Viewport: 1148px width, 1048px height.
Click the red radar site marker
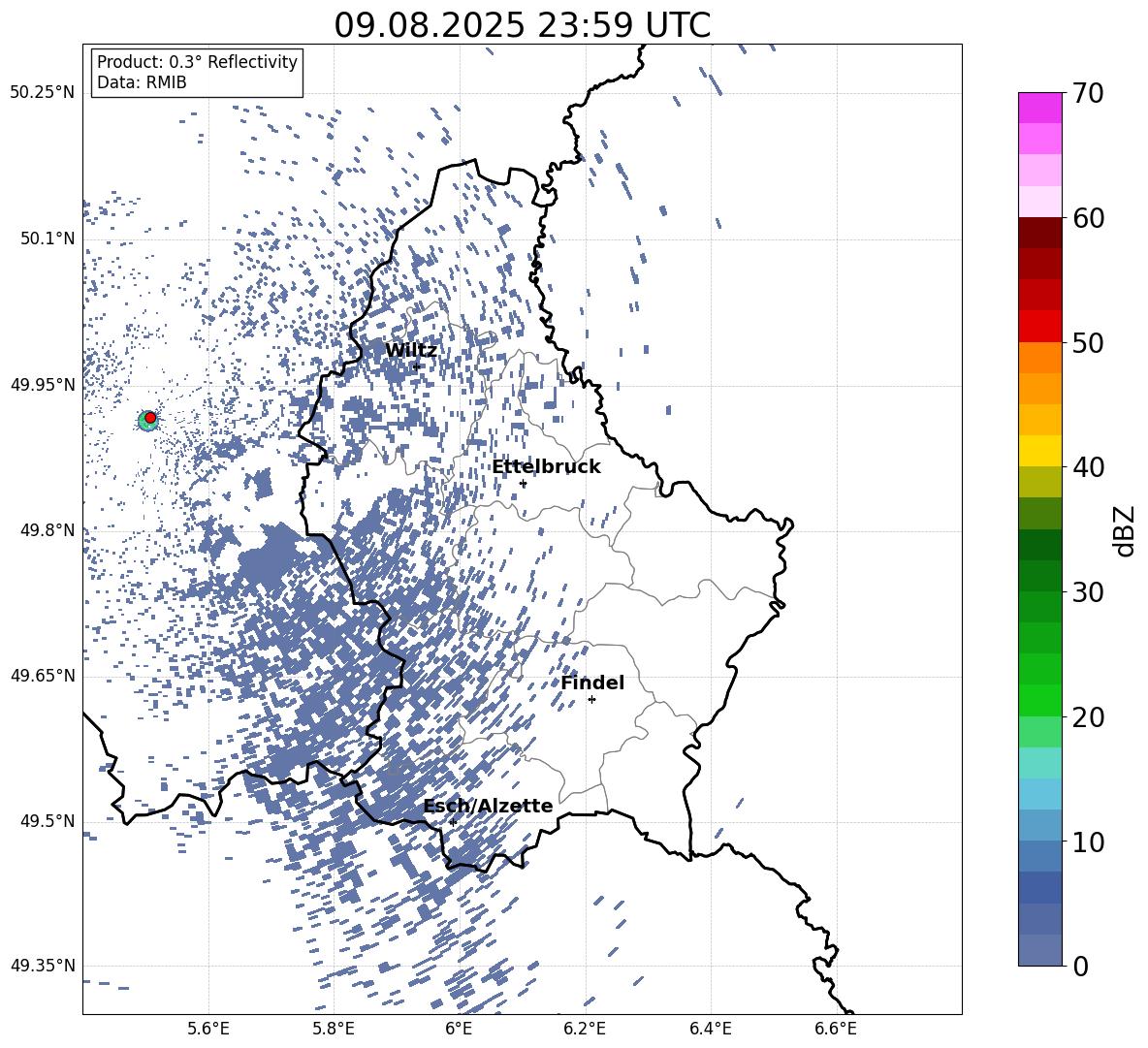click(x=150, y=418)
